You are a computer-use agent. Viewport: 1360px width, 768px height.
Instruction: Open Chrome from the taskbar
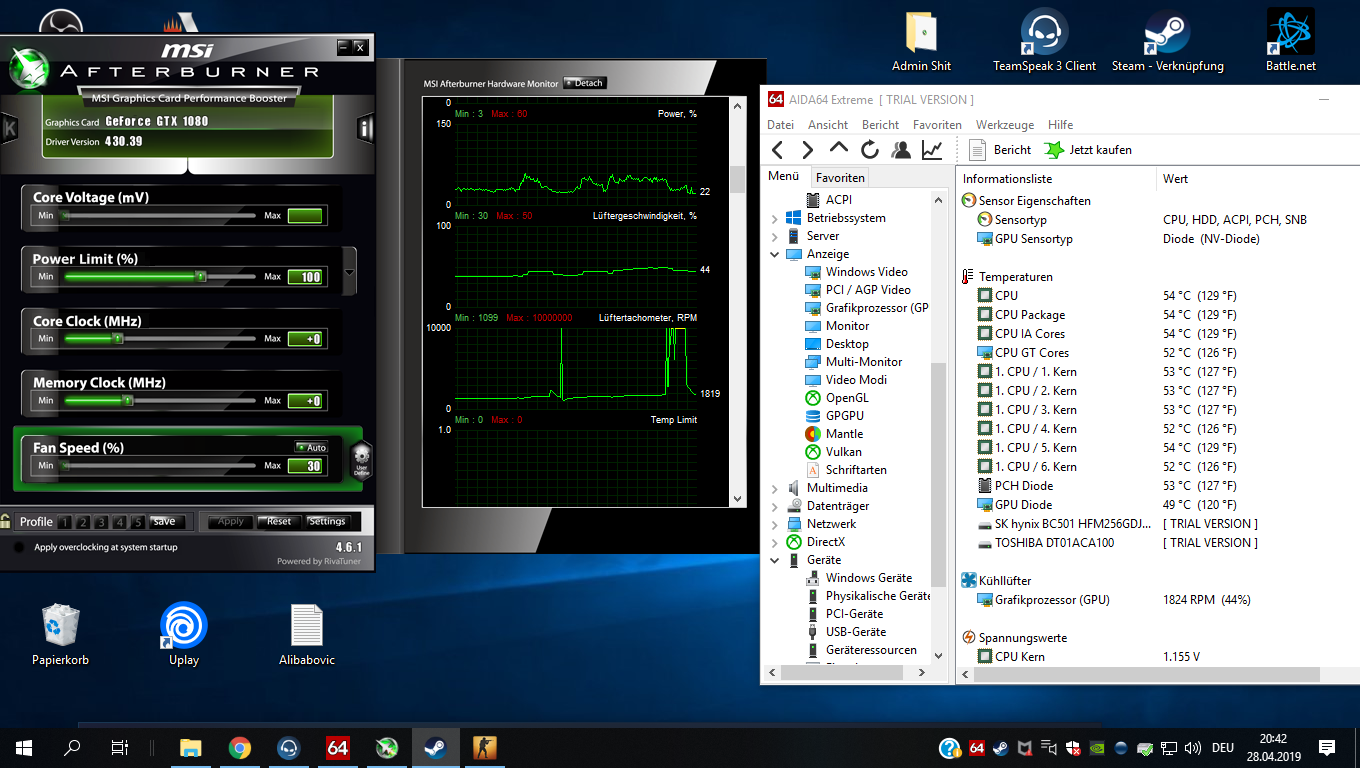240,747
